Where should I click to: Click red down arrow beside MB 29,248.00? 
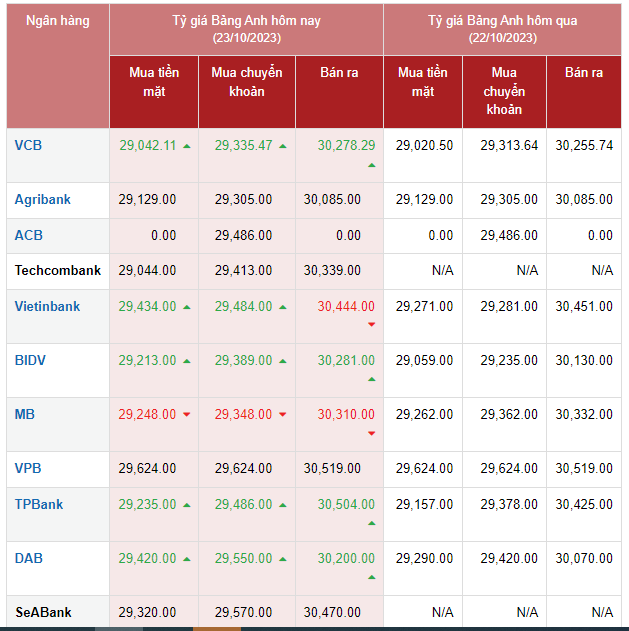[186, 415]
